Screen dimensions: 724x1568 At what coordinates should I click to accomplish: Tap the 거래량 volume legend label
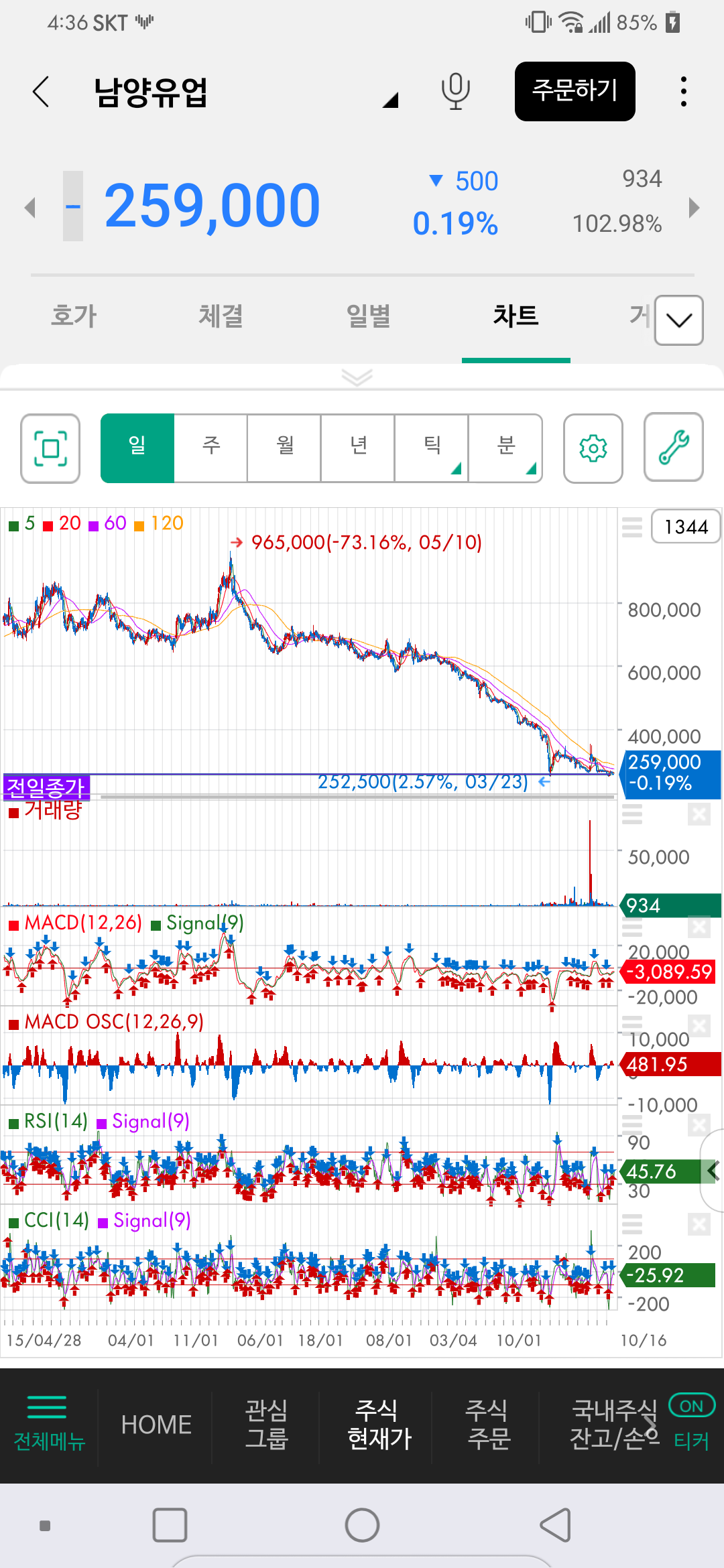(x=46, y=810)
